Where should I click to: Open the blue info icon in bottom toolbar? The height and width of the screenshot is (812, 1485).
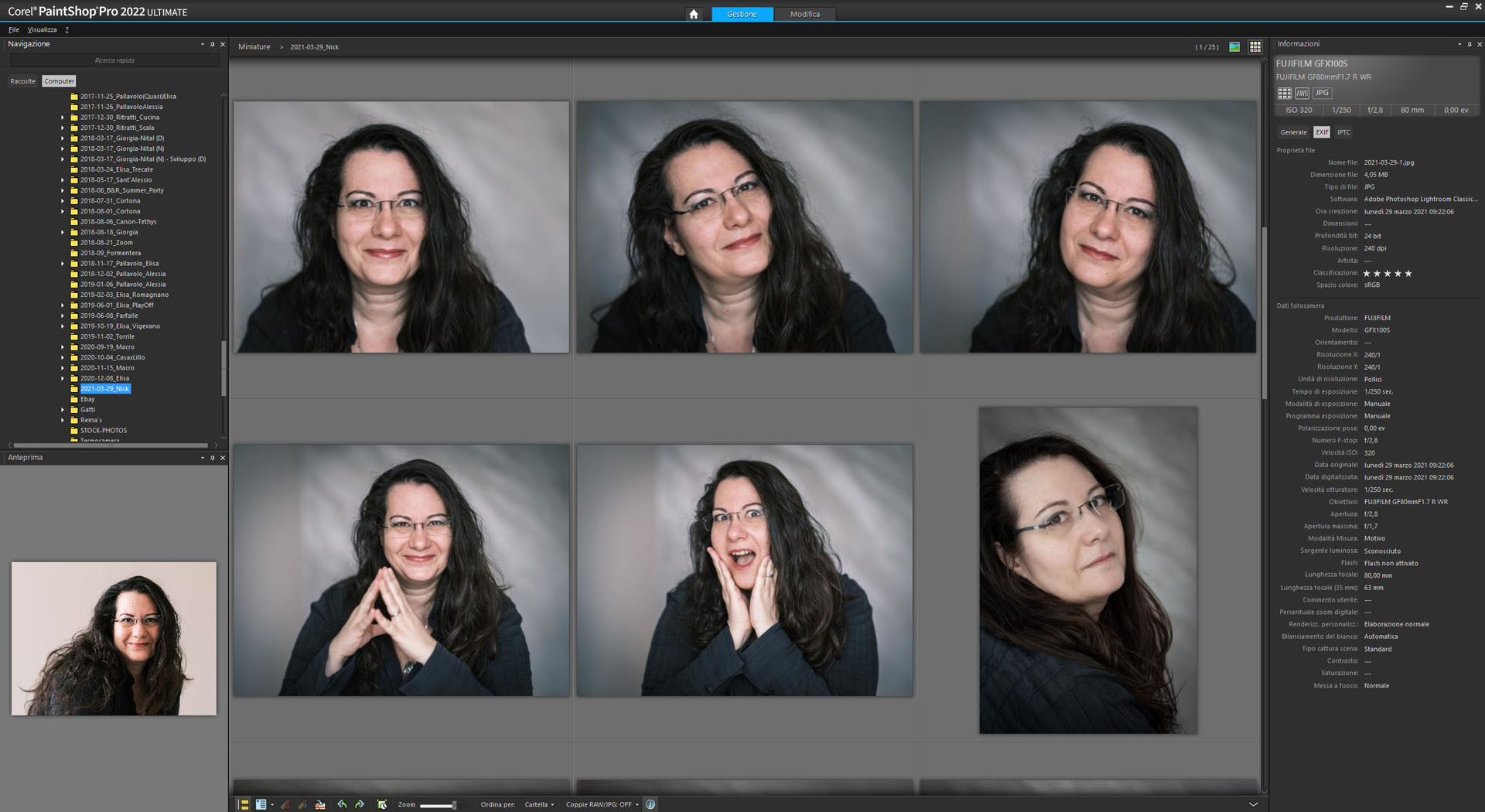(650, 804)
